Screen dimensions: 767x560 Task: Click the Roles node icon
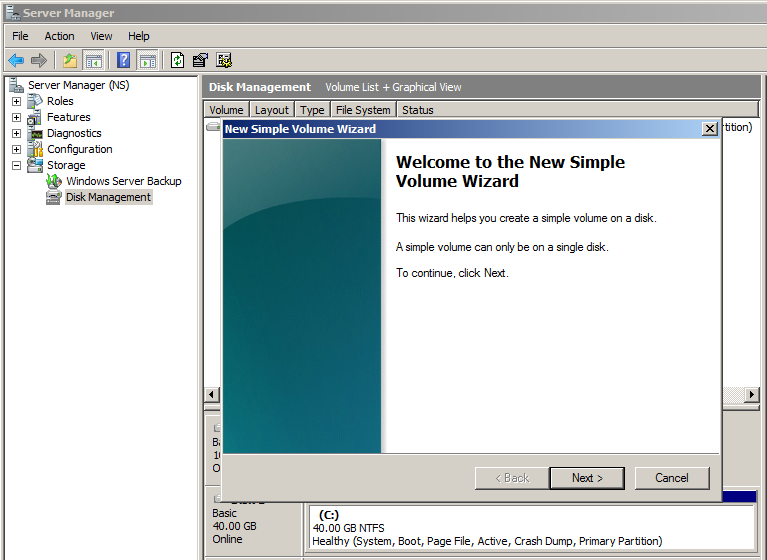pyautogui.click(x=35, y=101)
